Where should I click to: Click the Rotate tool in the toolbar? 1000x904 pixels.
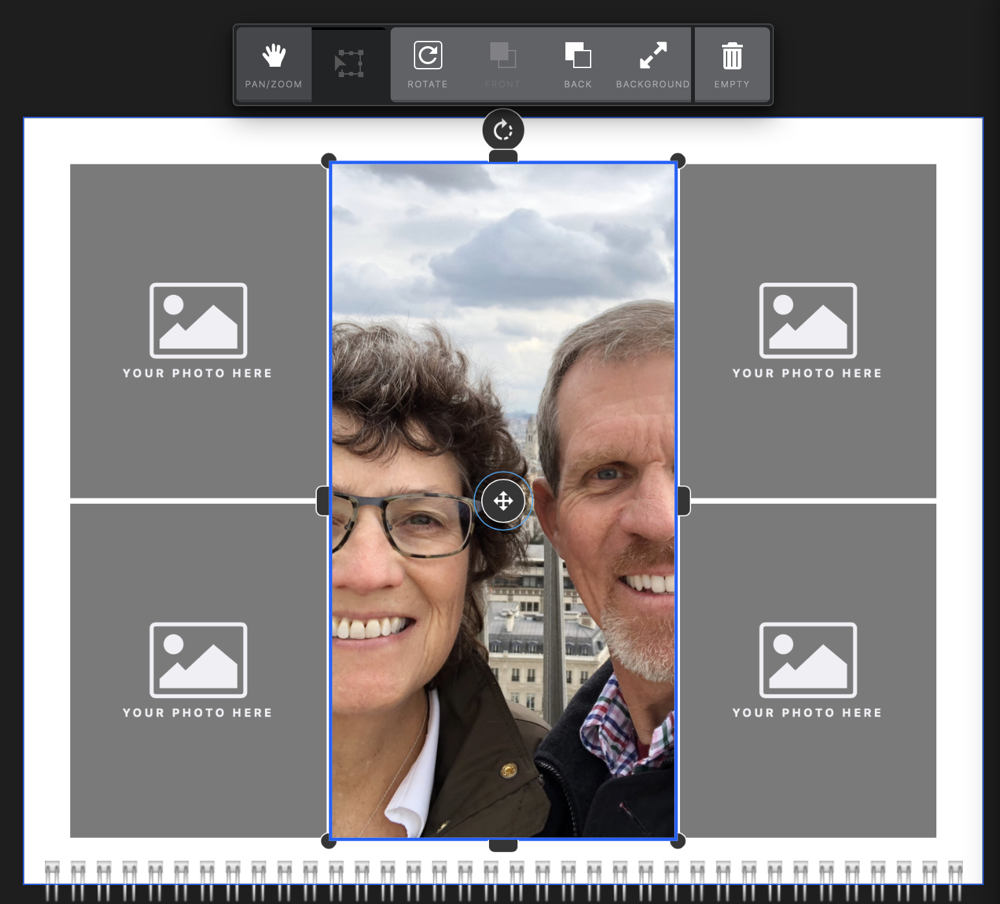pos(427,65)
